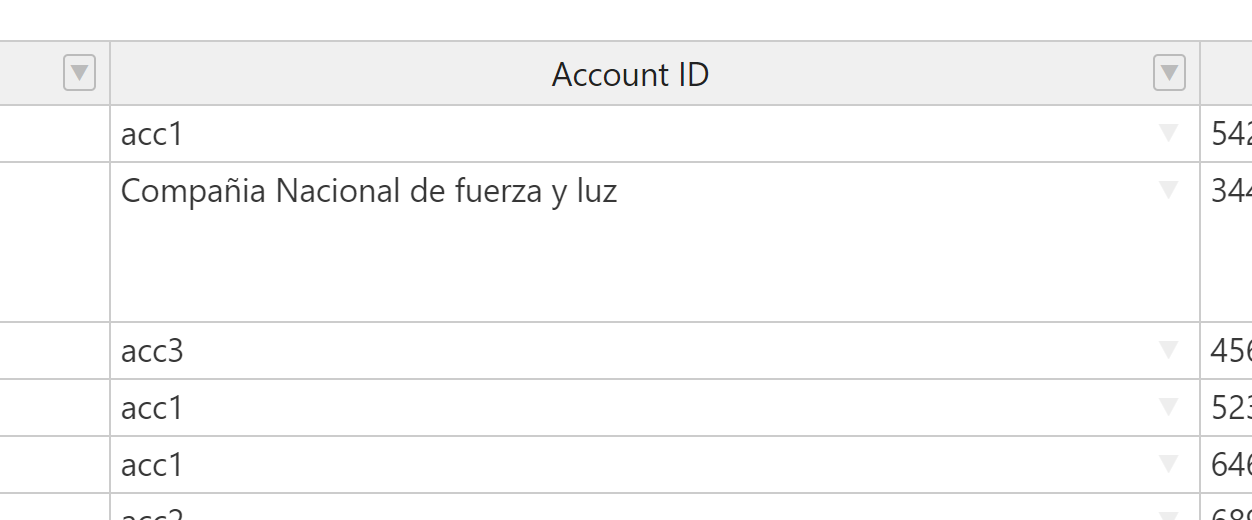Open the Account ID column filter dropdown
1252x520 pixels.
(1169, 73)
